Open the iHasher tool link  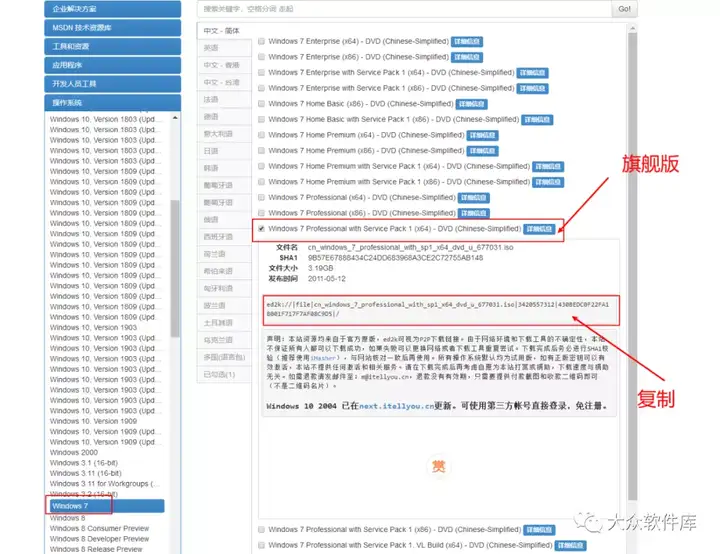[323, 358]
